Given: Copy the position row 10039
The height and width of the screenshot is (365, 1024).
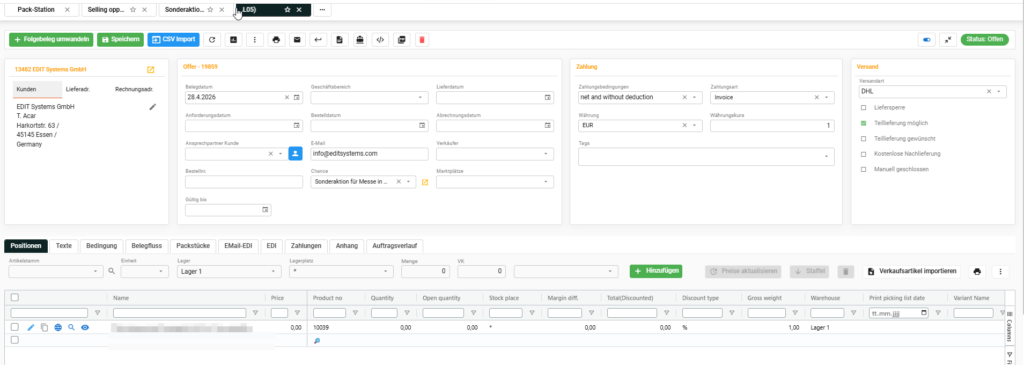Looking at the screenshot, I should [x=44, y=327].
